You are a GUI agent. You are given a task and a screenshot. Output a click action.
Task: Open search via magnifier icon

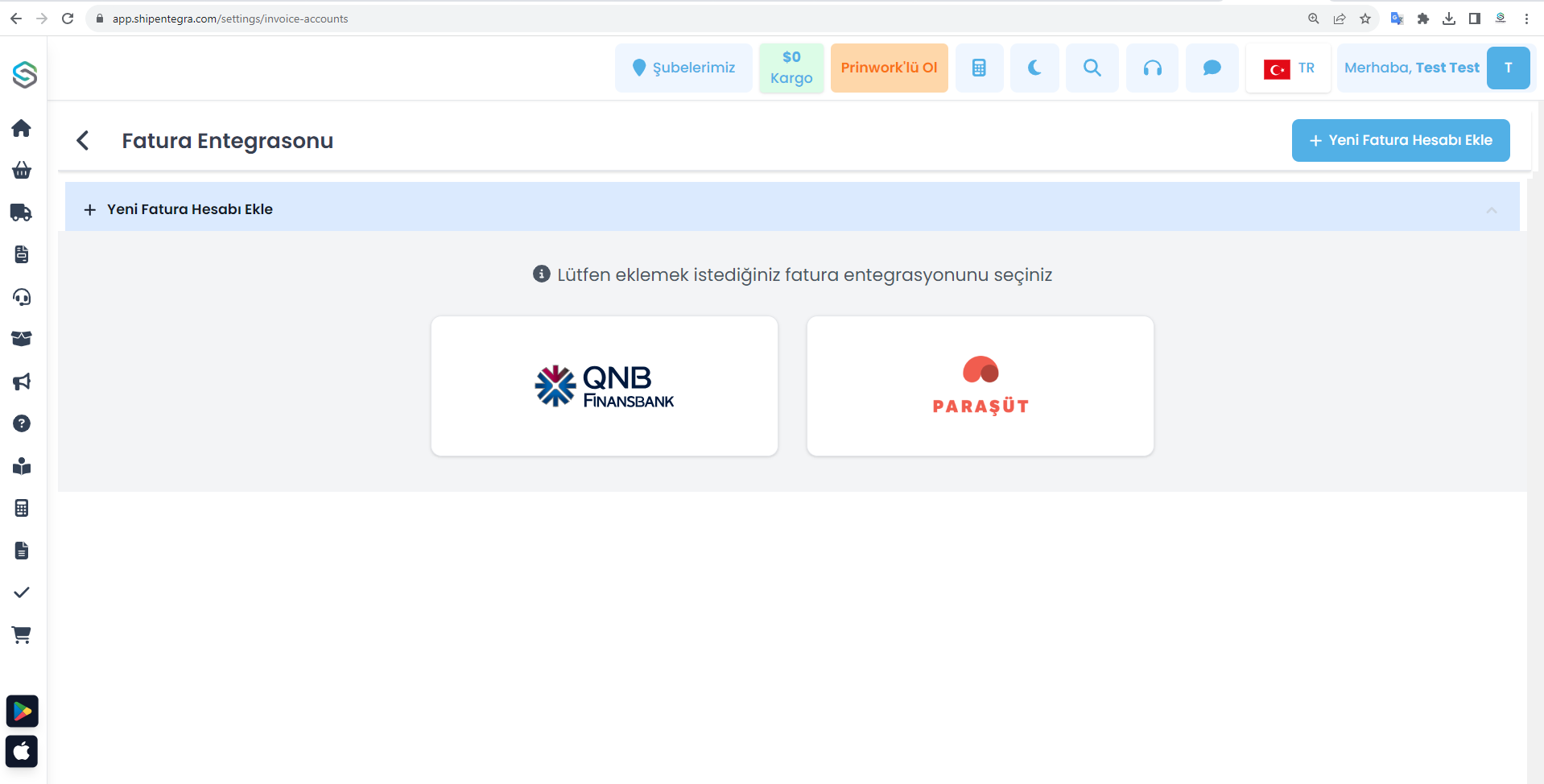click(x=1092, y=68)
